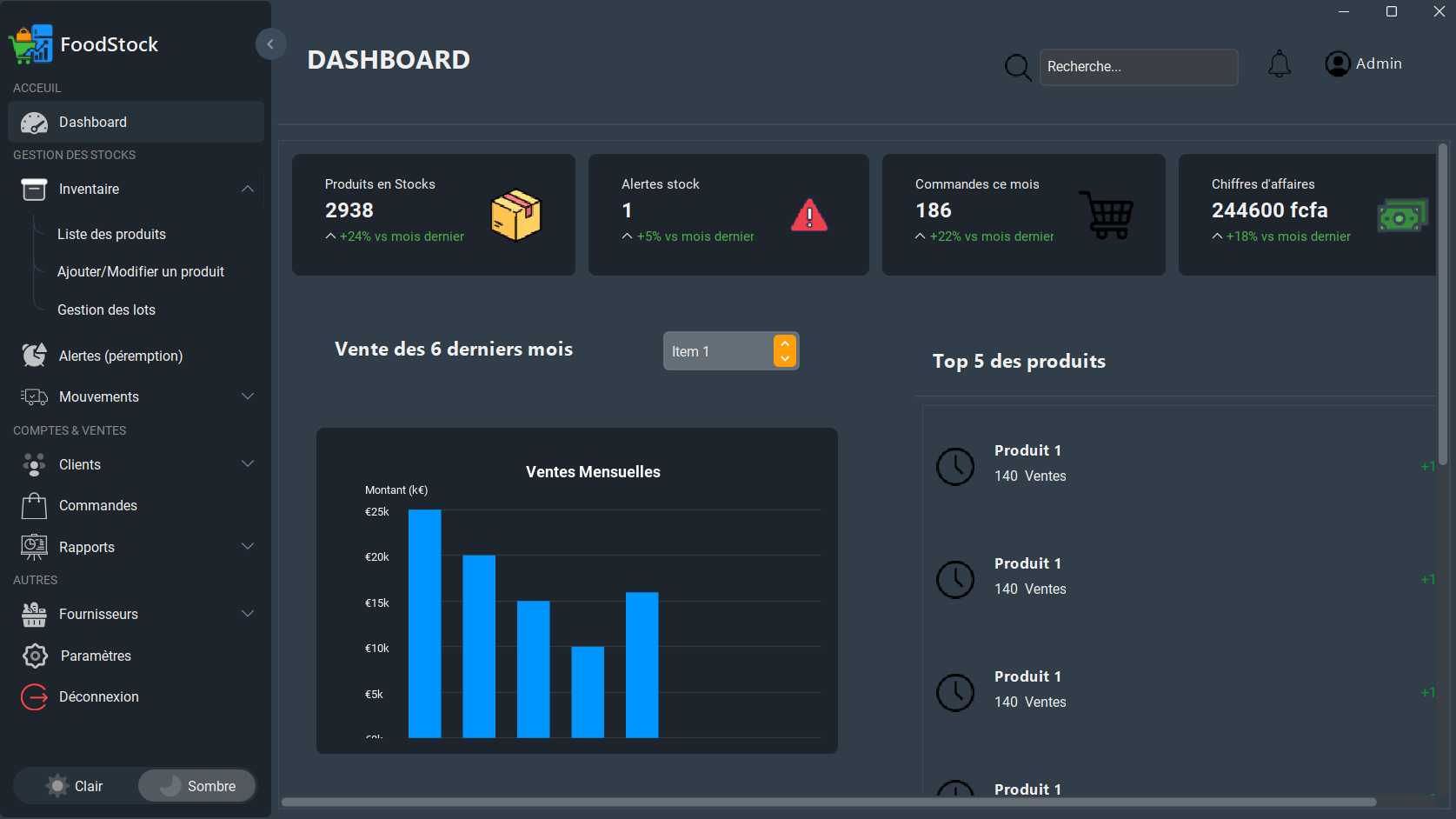Click the Déconnexion logout icon
Viewport: 1456px width, 819px height.
coord(35,696)
